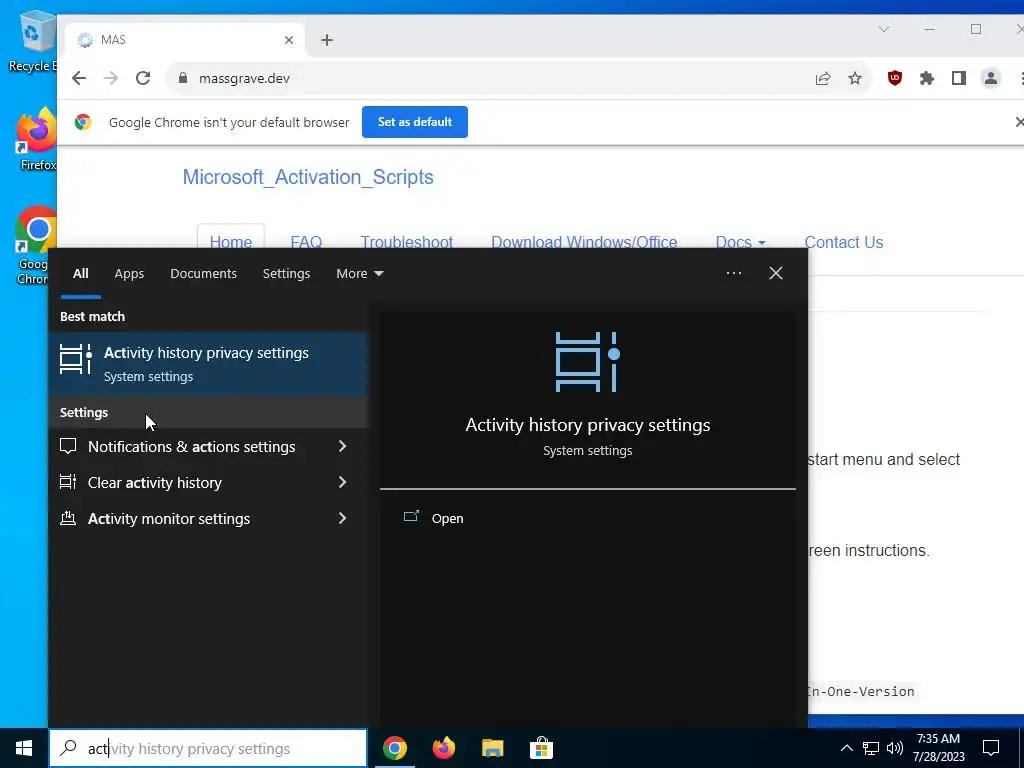
Task: Open the Contact Us link
Action: (844, 242)
